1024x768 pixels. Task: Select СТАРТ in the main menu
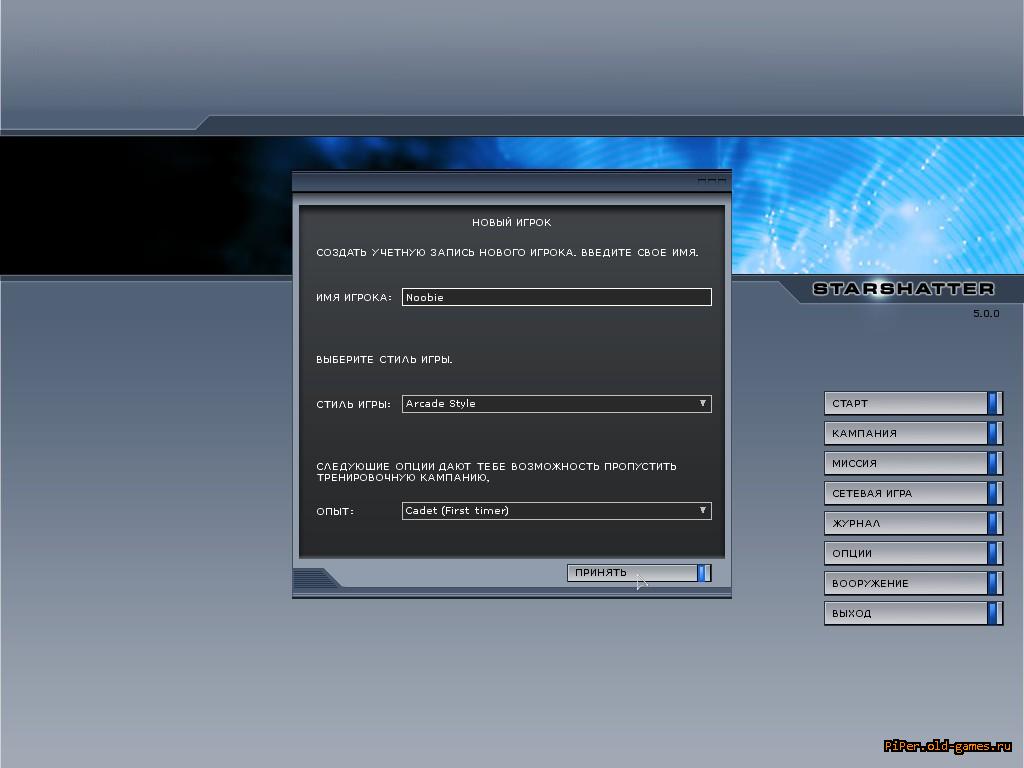click(912, 403)
